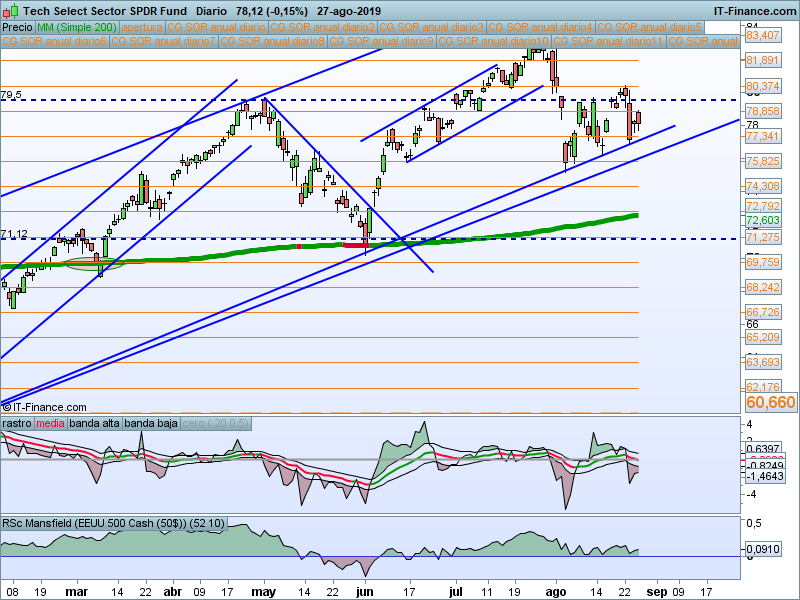Click the 79,5 dashed line label
The width and height of the screenshot is (800, 600).
coord(11,95)
